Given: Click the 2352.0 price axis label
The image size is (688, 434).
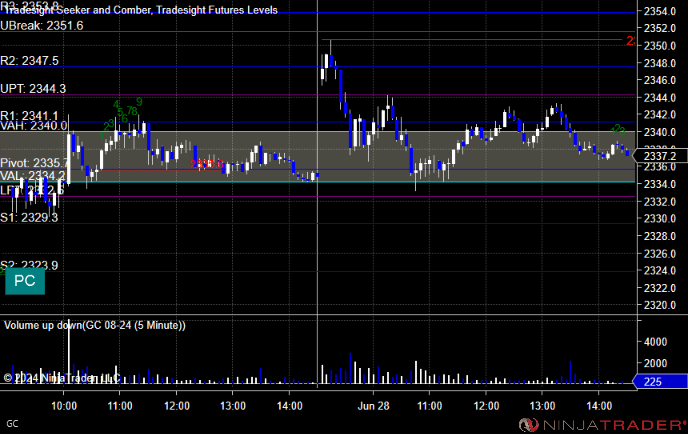Looking at the screenshot, I should pyautogui.click(x=660, y=29).
